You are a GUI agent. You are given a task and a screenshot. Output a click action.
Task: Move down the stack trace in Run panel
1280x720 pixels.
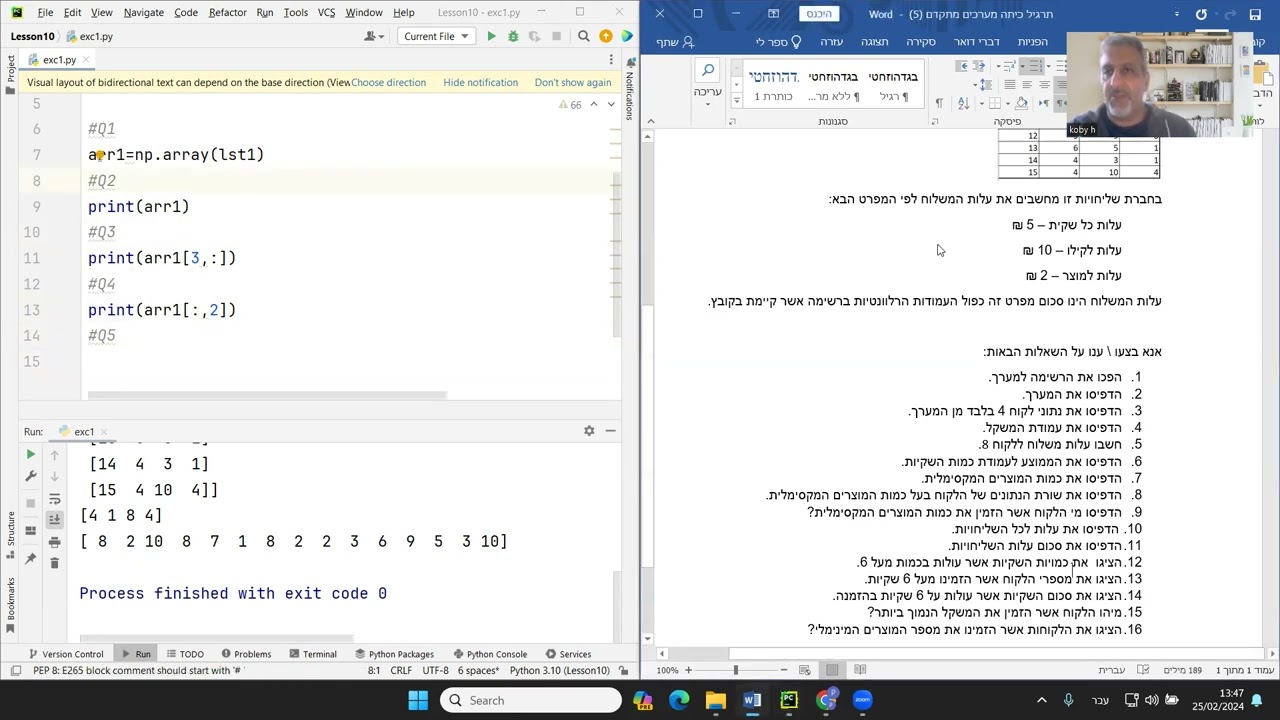pos(55,477)
